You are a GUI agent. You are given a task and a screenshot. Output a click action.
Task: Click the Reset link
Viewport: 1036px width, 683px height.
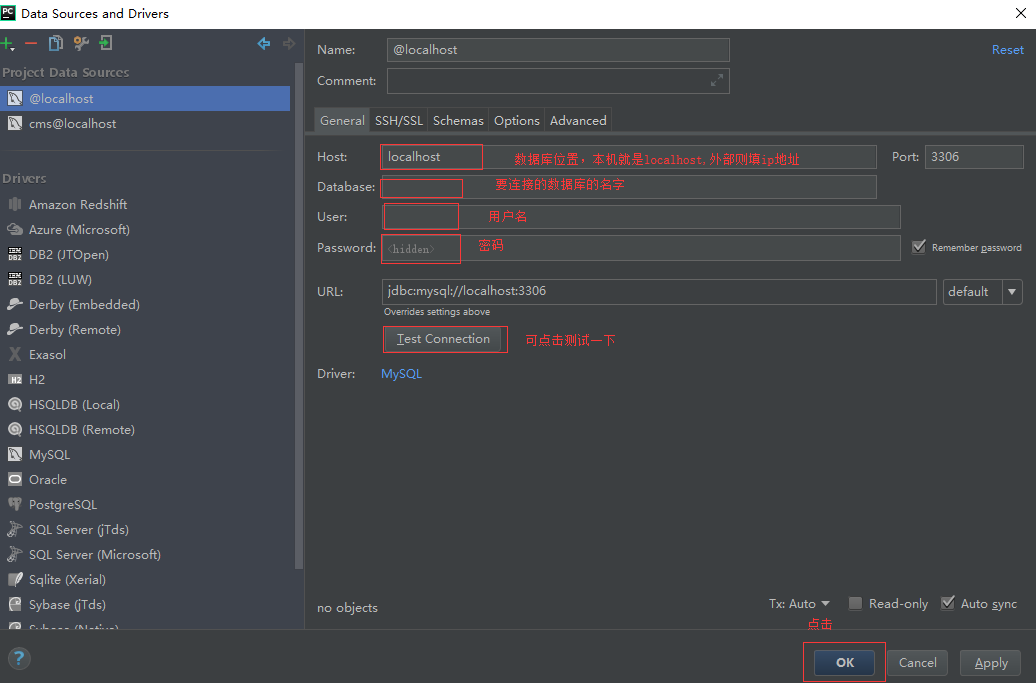tap(1007, 50)
